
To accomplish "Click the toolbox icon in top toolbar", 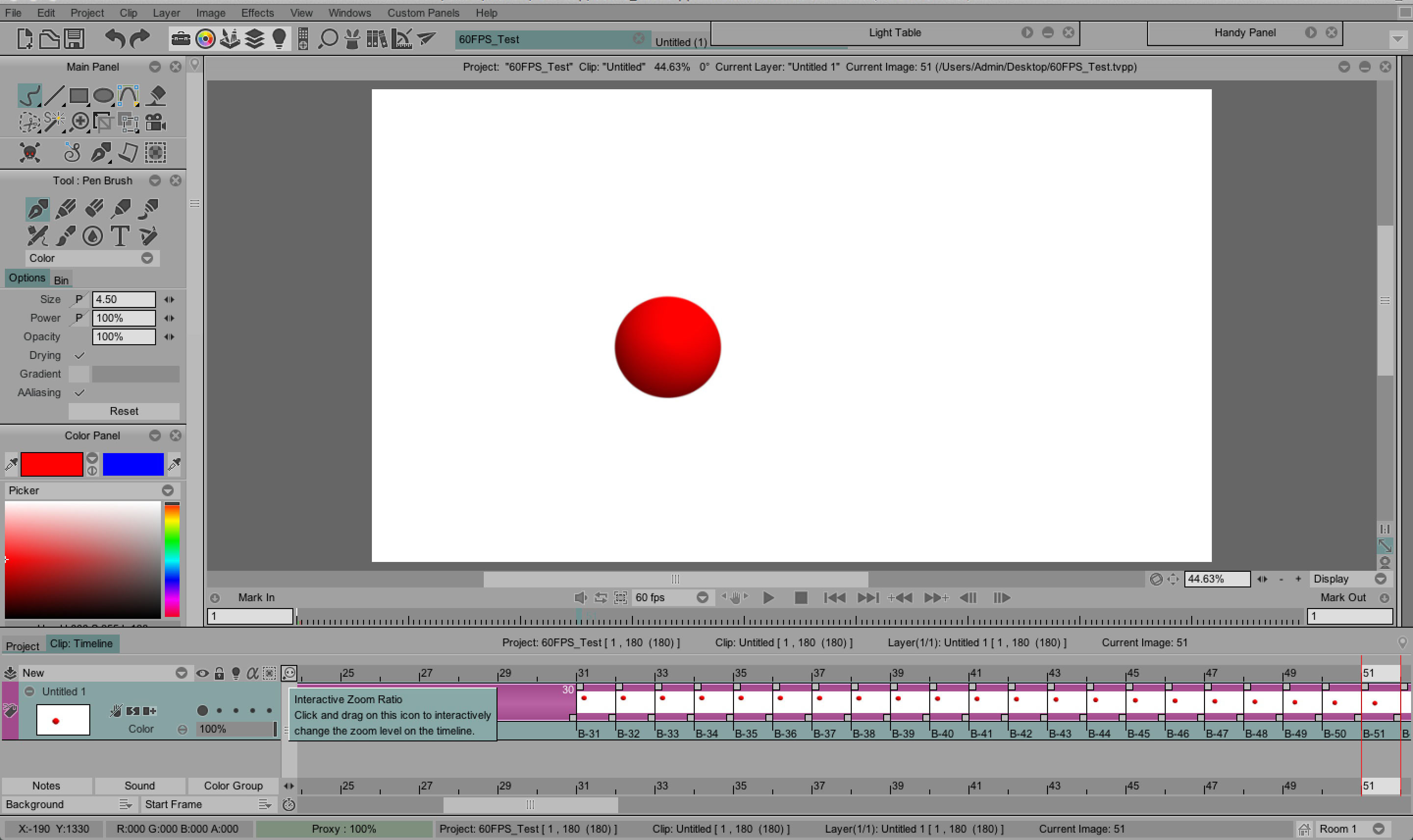I will pyautogui.click(x=181, y=38).
